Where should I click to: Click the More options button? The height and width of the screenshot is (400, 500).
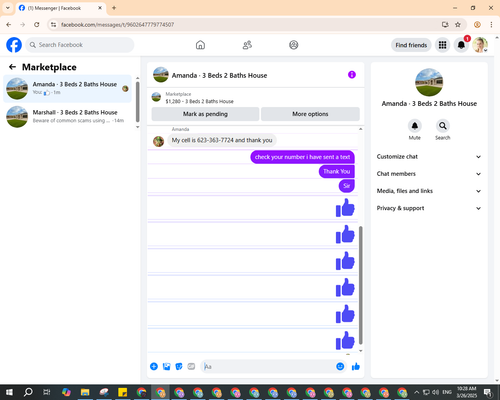pyautogui.click(x=310, y=114)
